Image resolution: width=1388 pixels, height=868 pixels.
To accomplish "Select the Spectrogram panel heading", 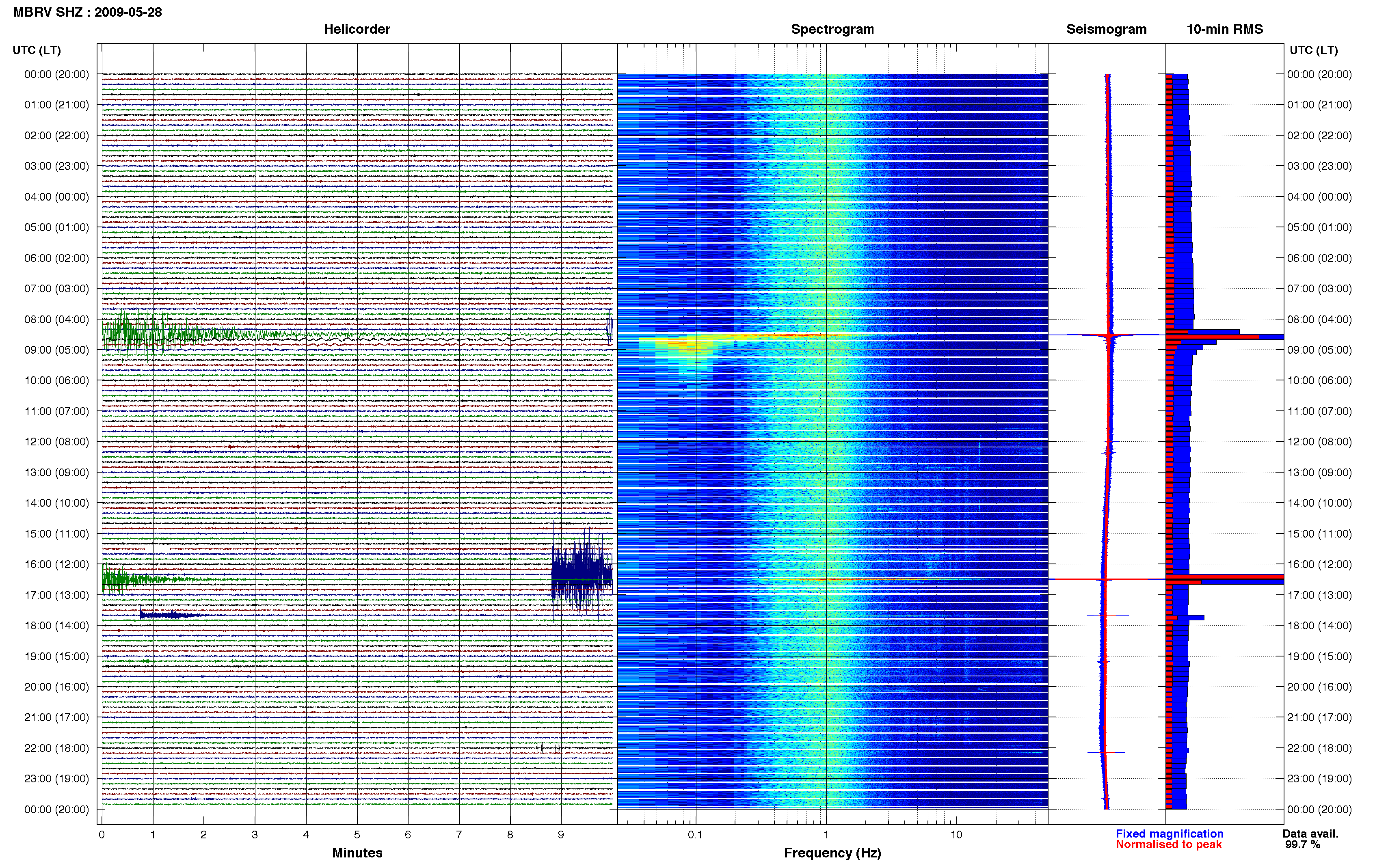I will [832, 29].
